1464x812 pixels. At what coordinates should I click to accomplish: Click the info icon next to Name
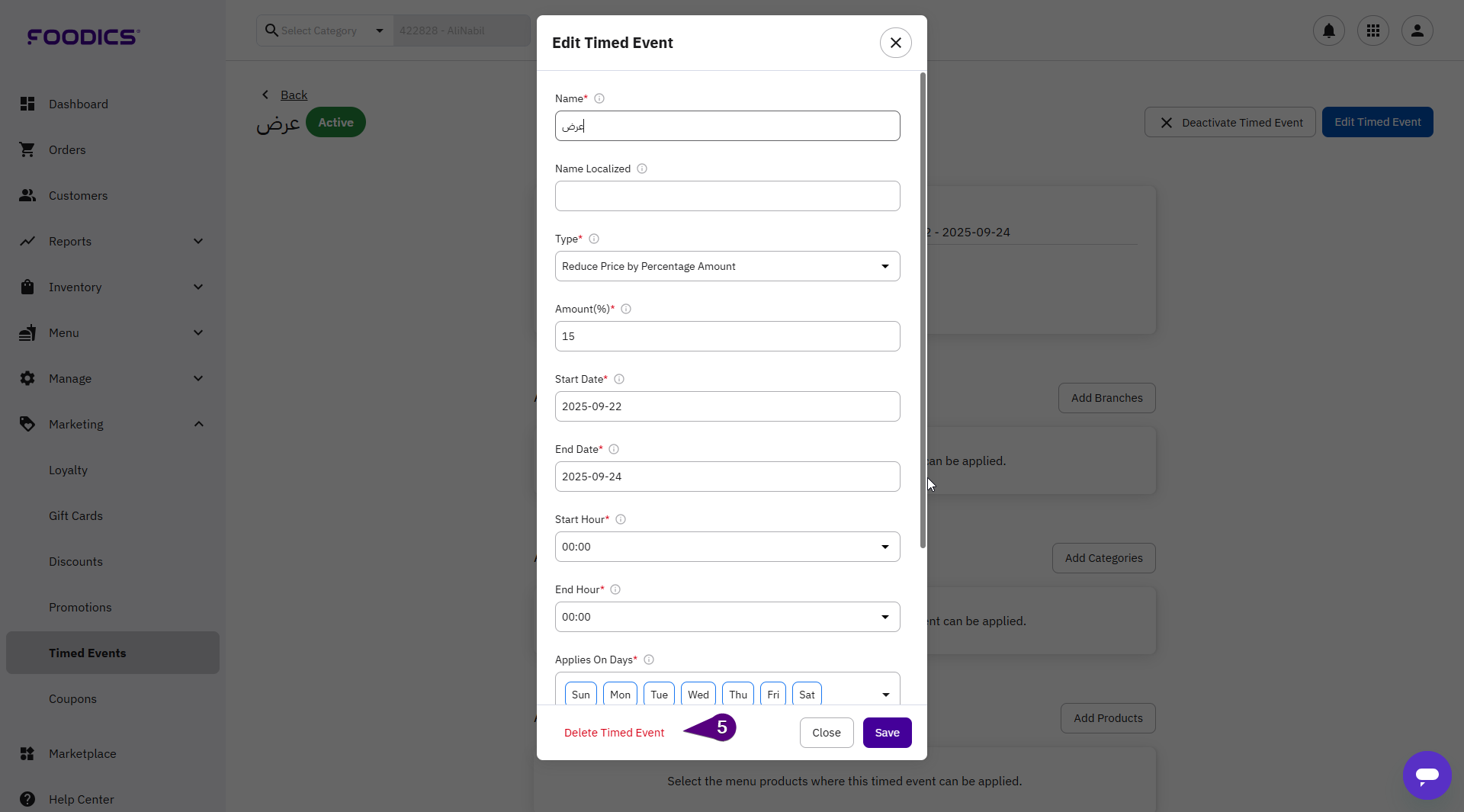[x=599, y=98]
